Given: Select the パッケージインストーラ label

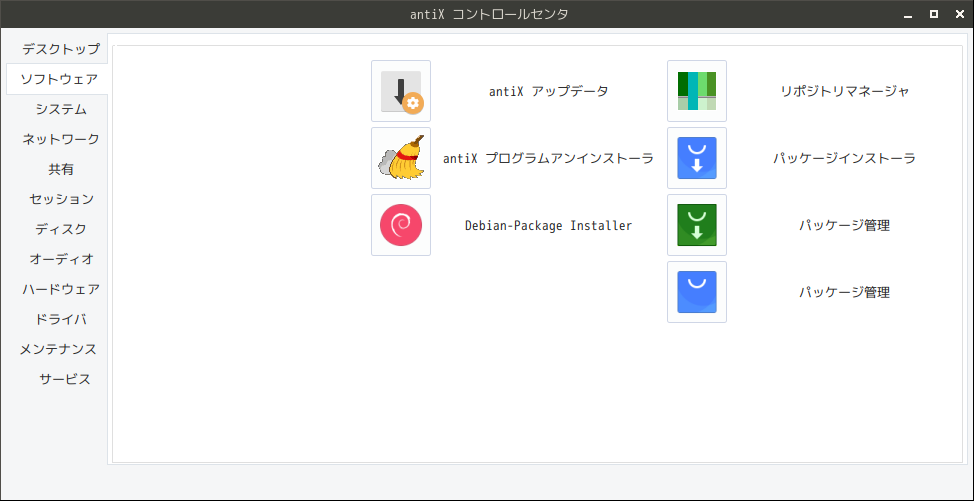Looking at the screenshot, I should [x=844, y=158].
